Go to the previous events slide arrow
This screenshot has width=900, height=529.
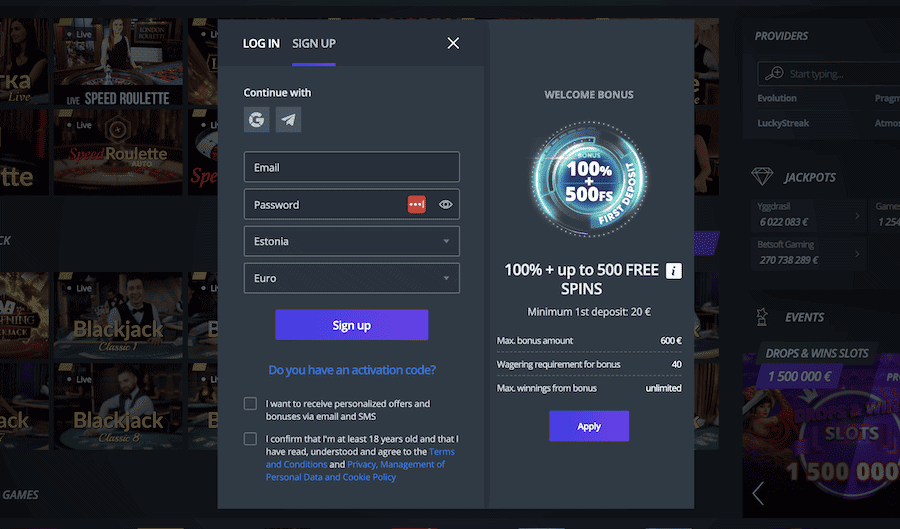[758, 493]
